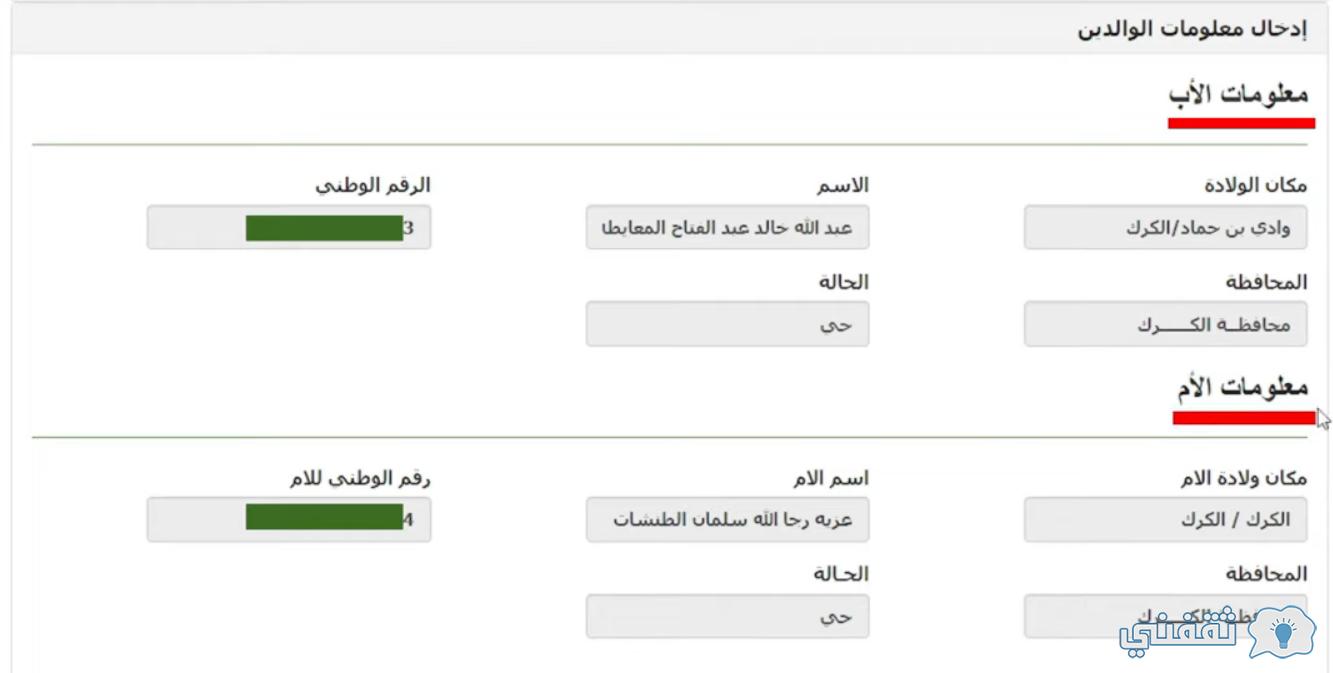Viewport: 1333px width, 673px height.
Task: Click the مكان ولادة الام label
Action: click(x=1249, y=478)
